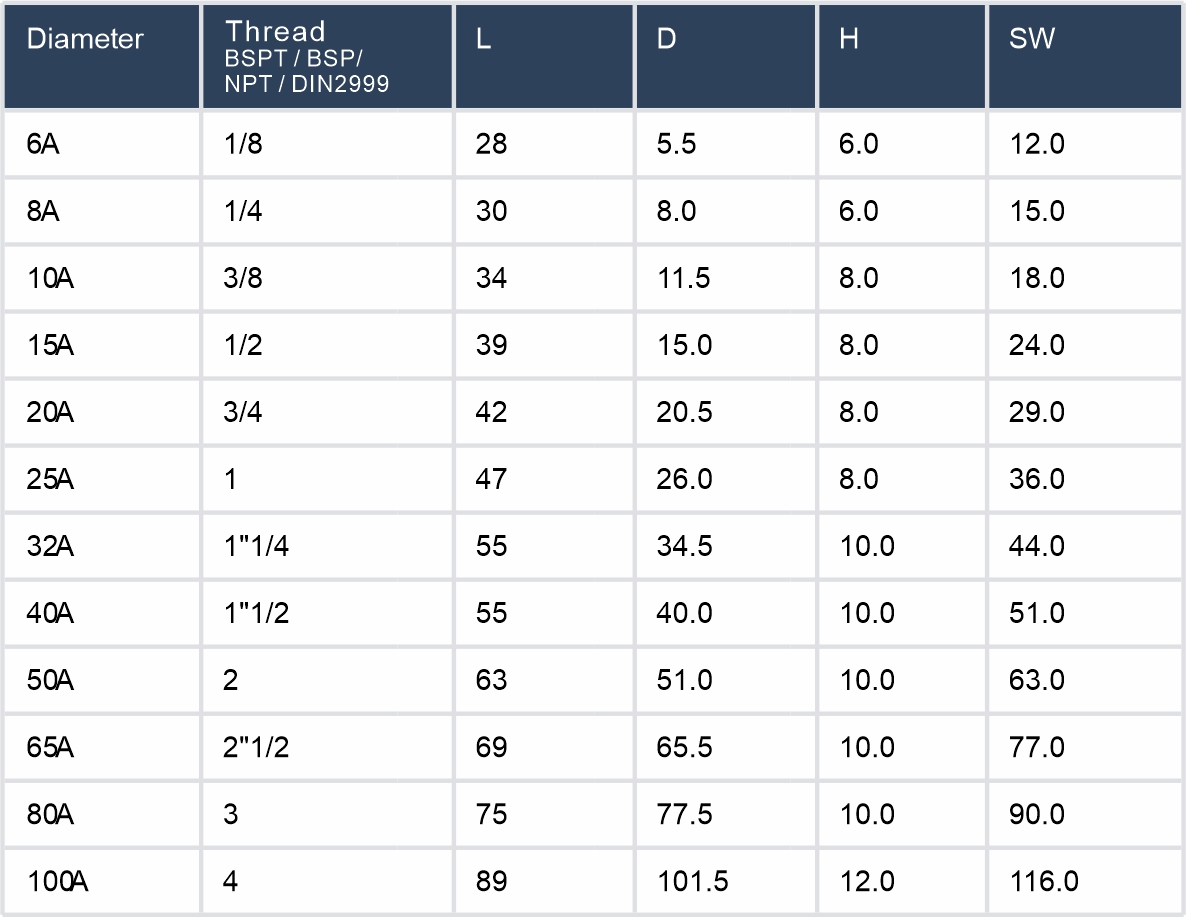Viewport: 1186px width, 917px height.
Task: Click the 6A diameter cell
Action: pos(43,145)
